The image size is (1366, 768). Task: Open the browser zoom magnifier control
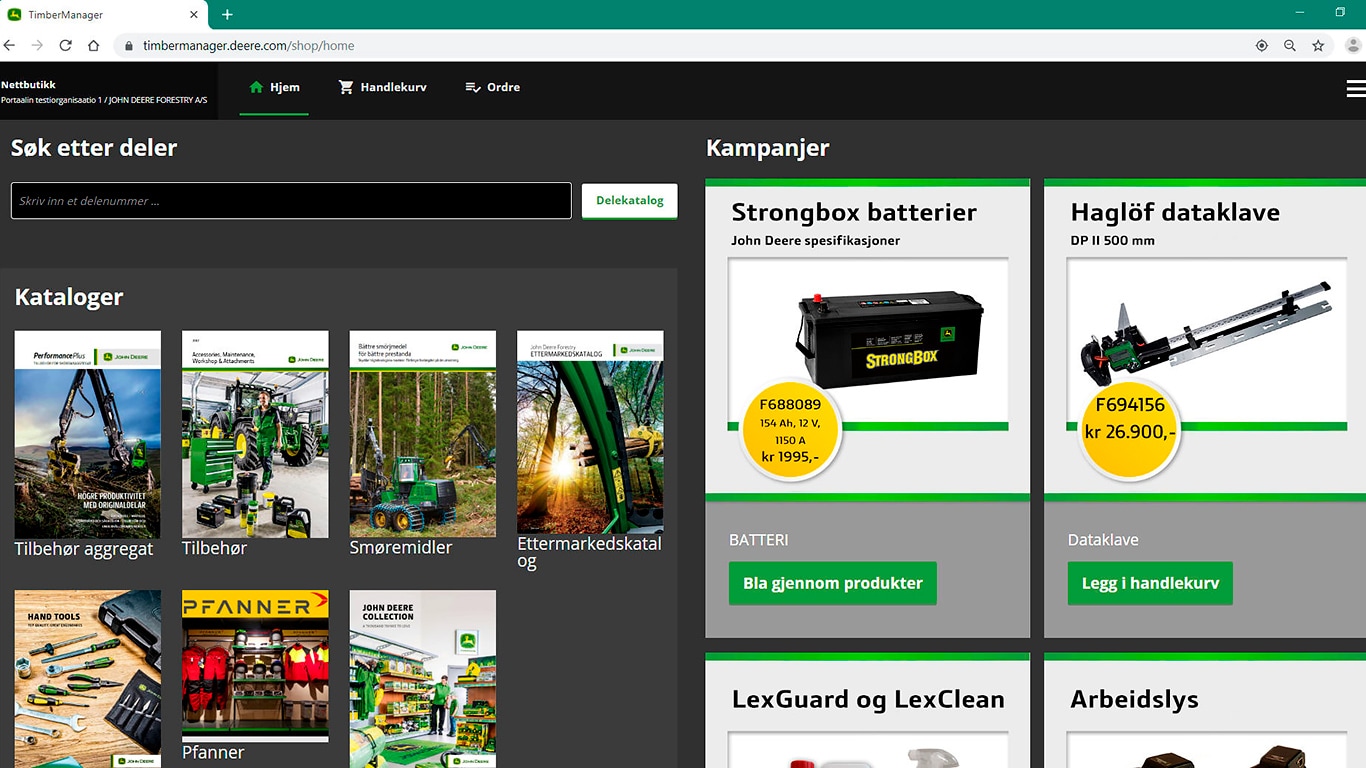pyautogui.click(x=1290, y=46)
